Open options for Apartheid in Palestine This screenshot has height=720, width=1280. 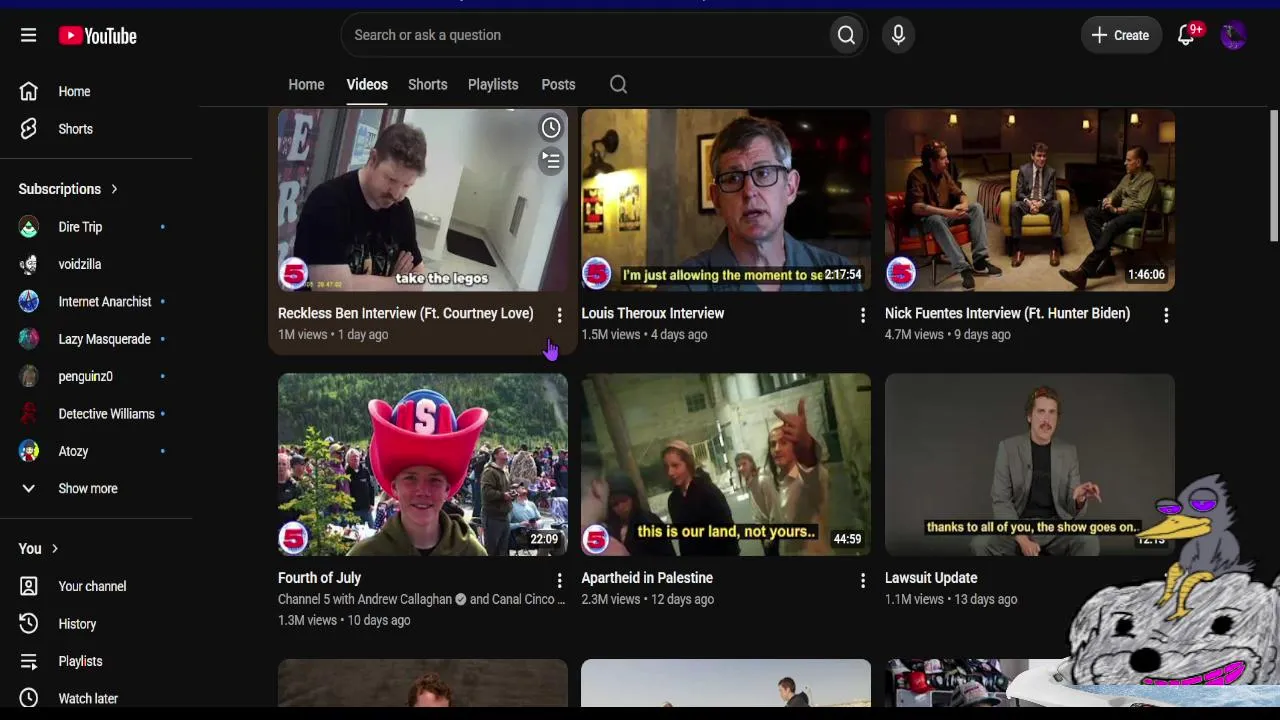pyautogui.click(x=863, y=580)
